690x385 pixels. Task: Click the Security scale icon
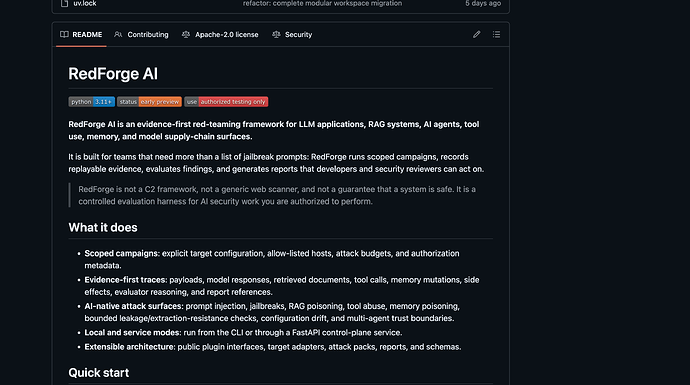pos(276,34)
